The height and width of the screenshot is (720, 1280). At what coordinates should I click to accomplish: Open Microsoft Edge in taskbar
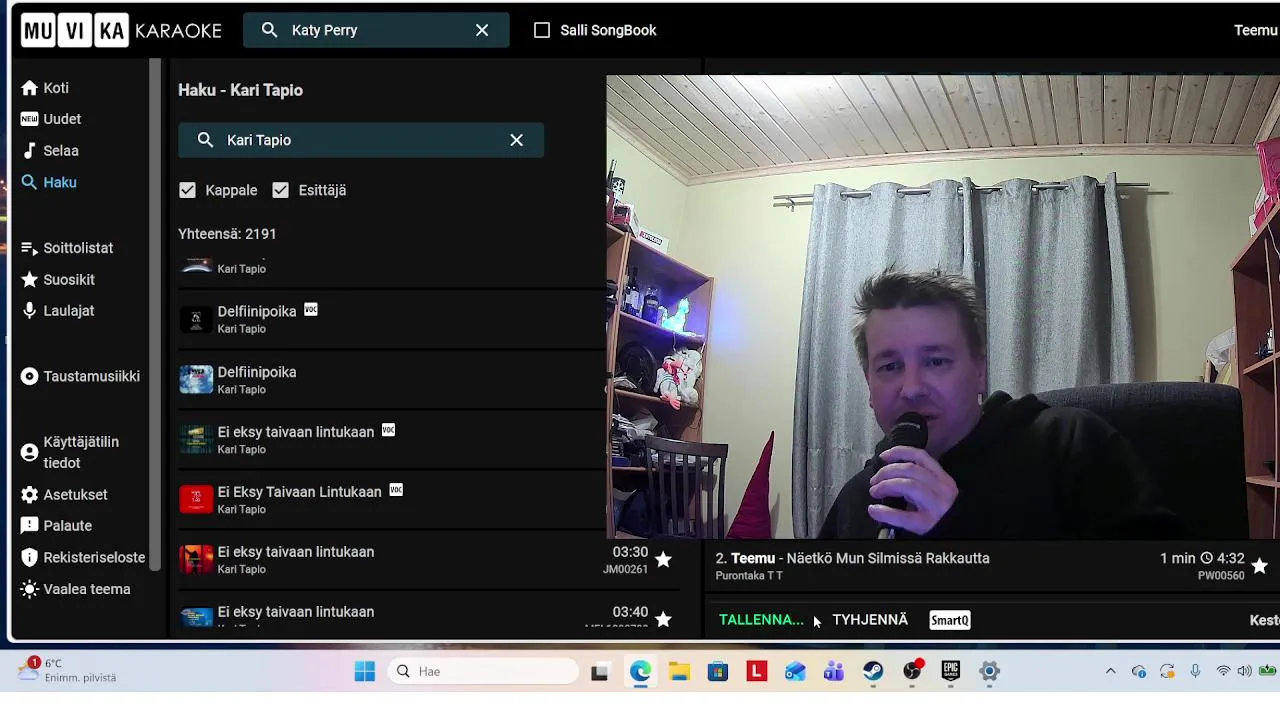pos(640,671)
